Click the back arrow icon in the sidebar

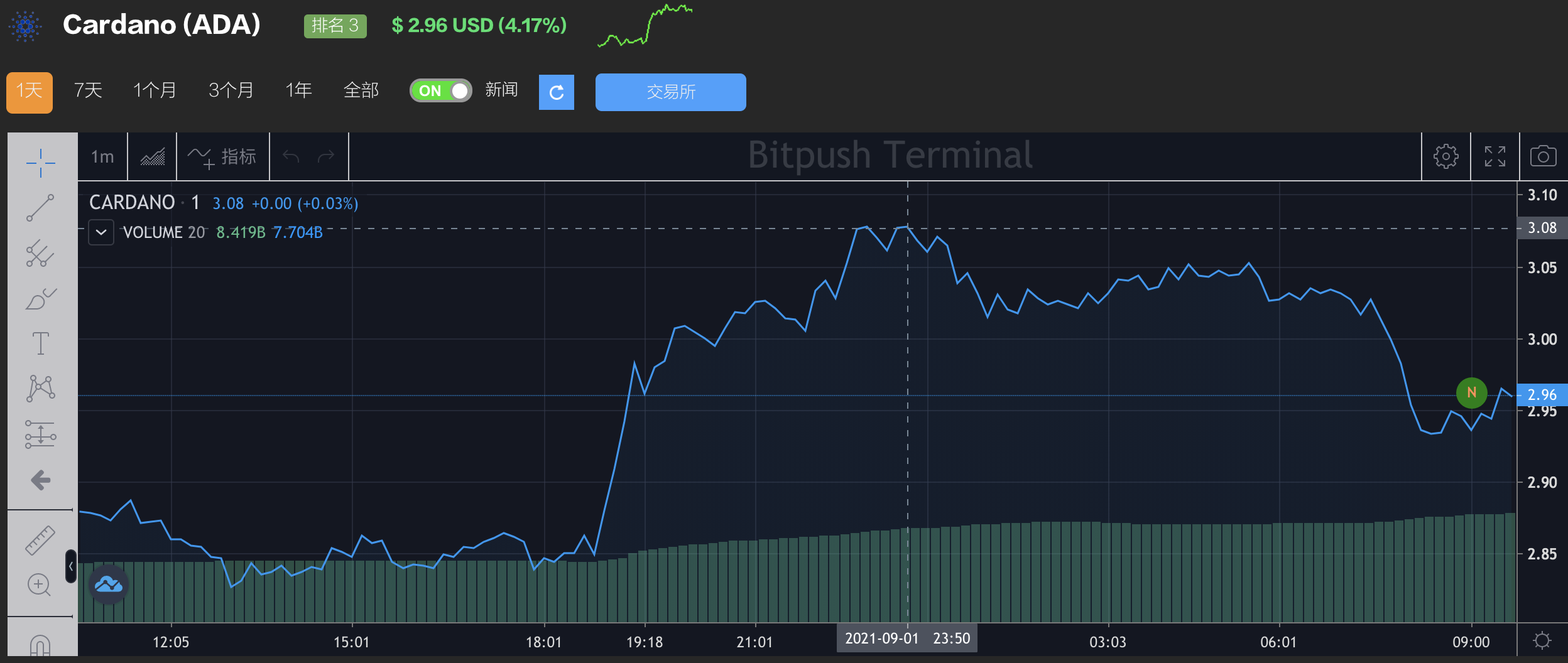(41, 480)
